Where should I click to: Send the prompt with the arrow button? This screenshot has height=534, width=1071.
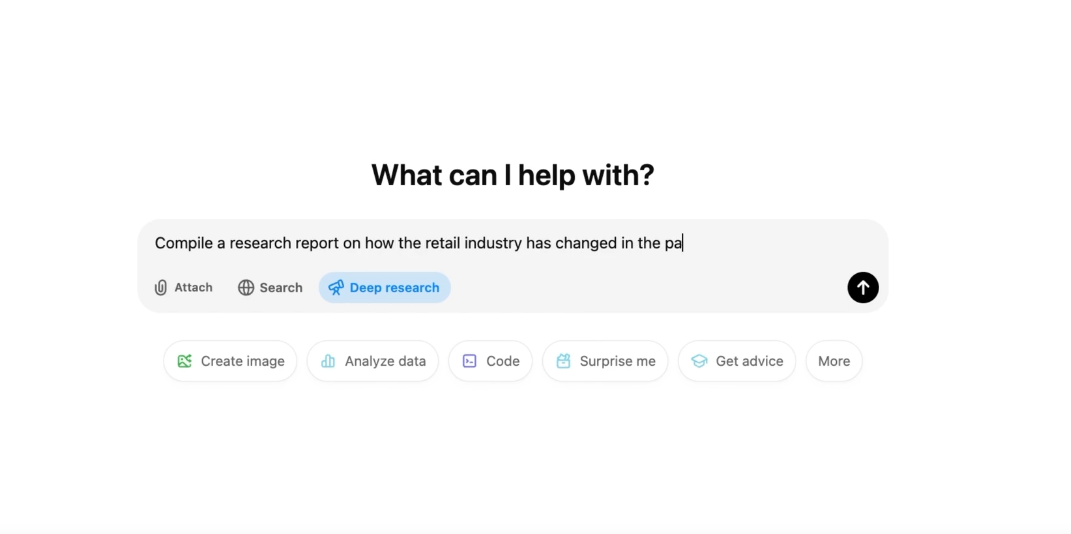[x=862, y=288]
